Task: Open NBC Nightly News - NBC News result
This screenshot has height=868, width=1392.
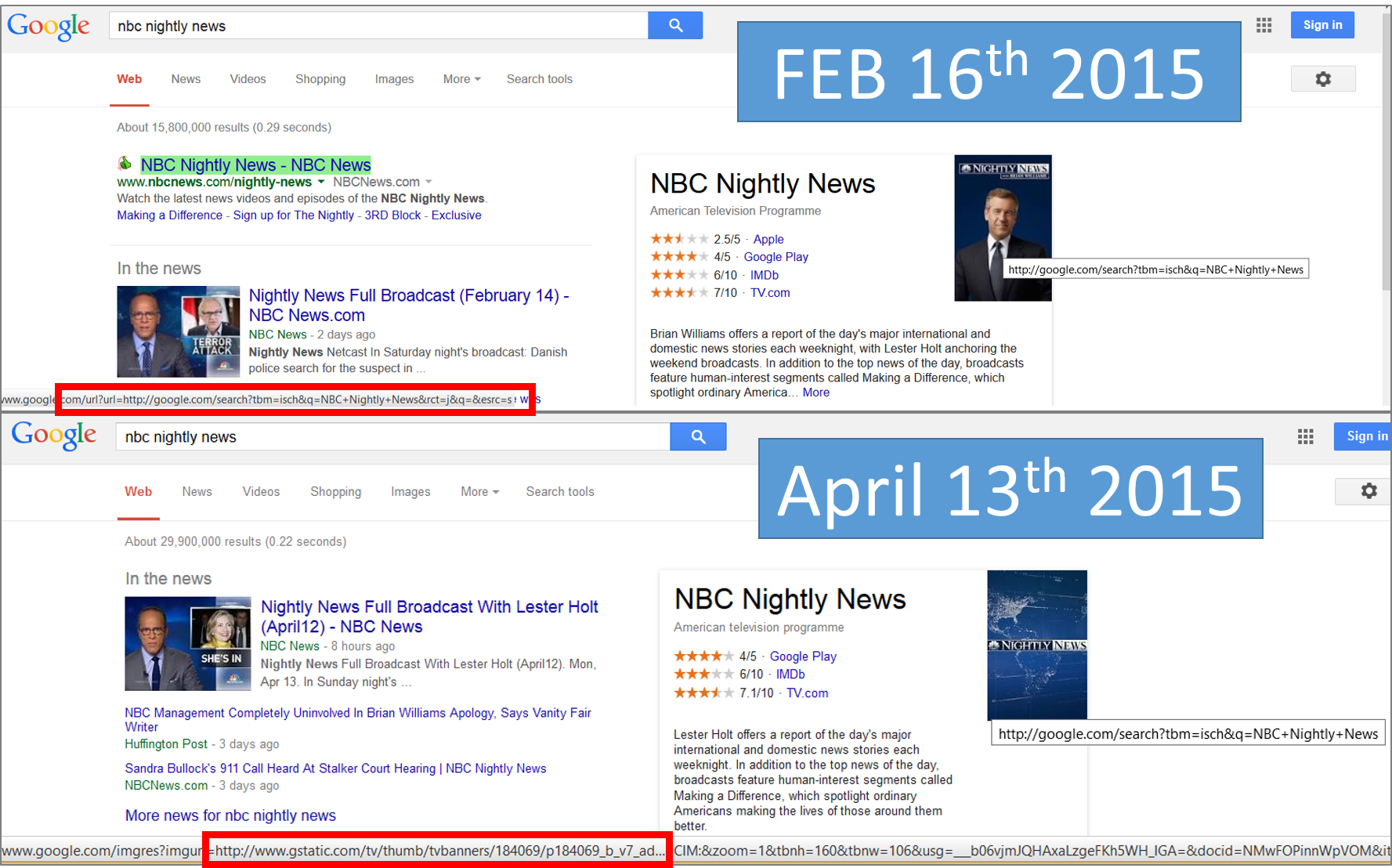Action: click(x=255, y=165)
